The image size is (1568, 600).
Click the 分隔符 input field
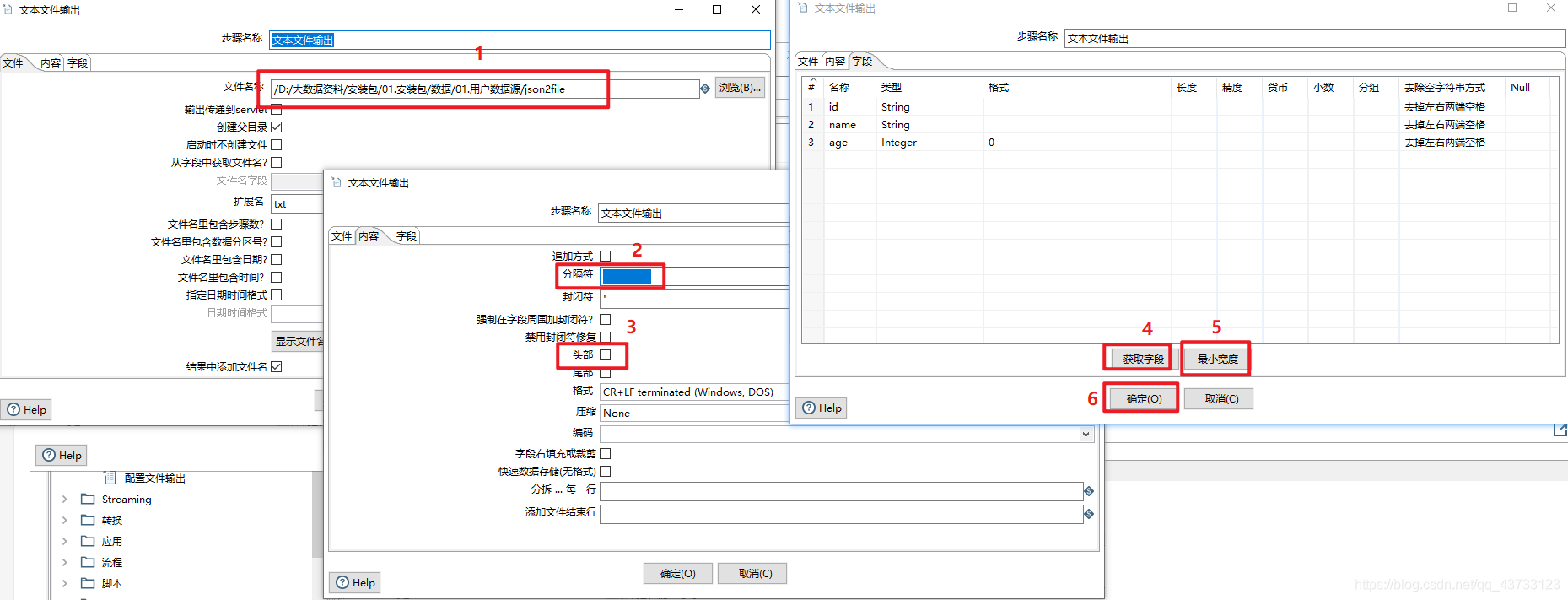pyautogui.click(x=694, y=276)
